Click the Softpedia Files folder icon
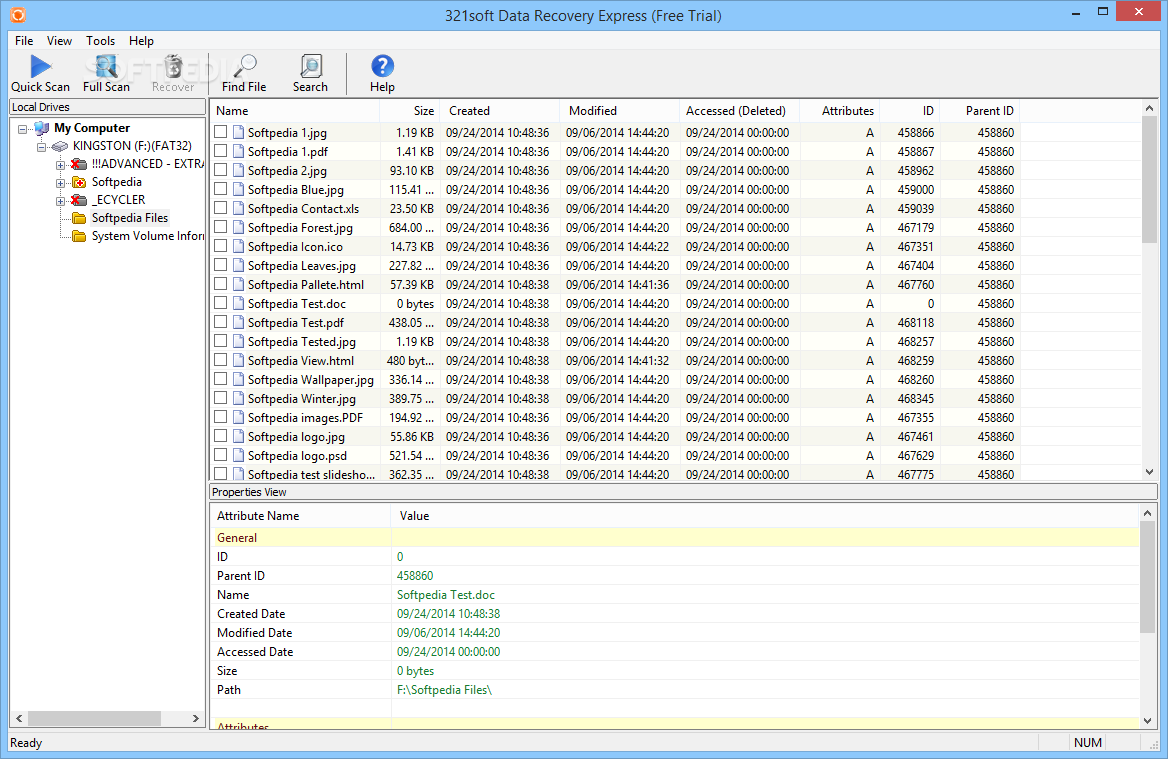Image resolution: width=1168 pixels, height=759 pixels. [x=79, y=218]
